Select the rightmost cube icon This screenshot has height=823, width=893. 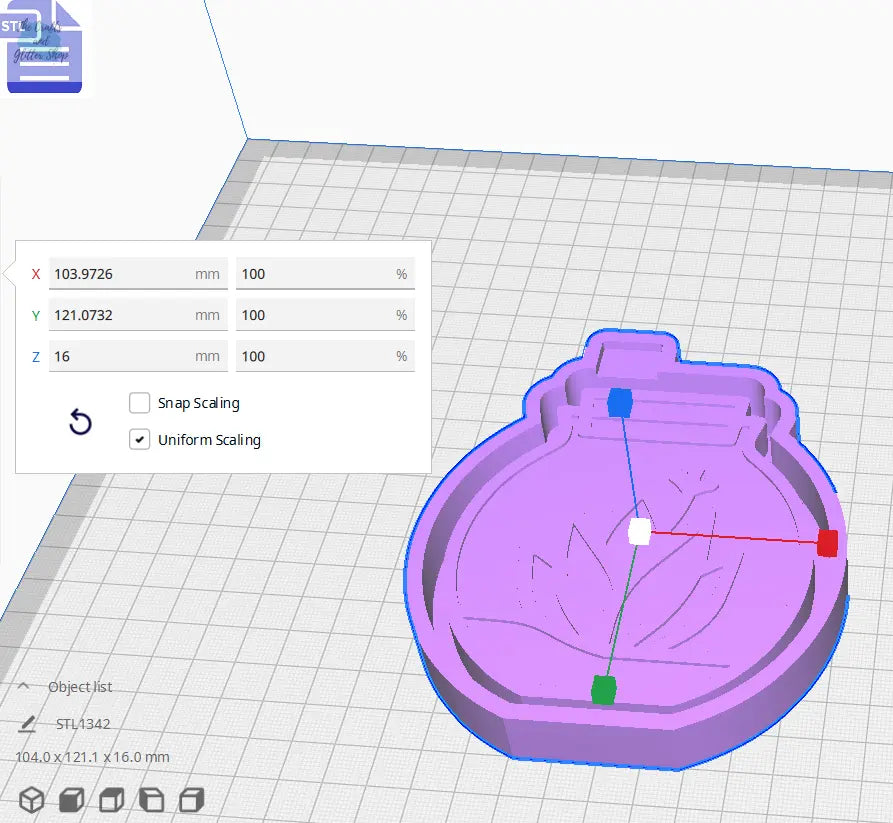coord(189,799)
